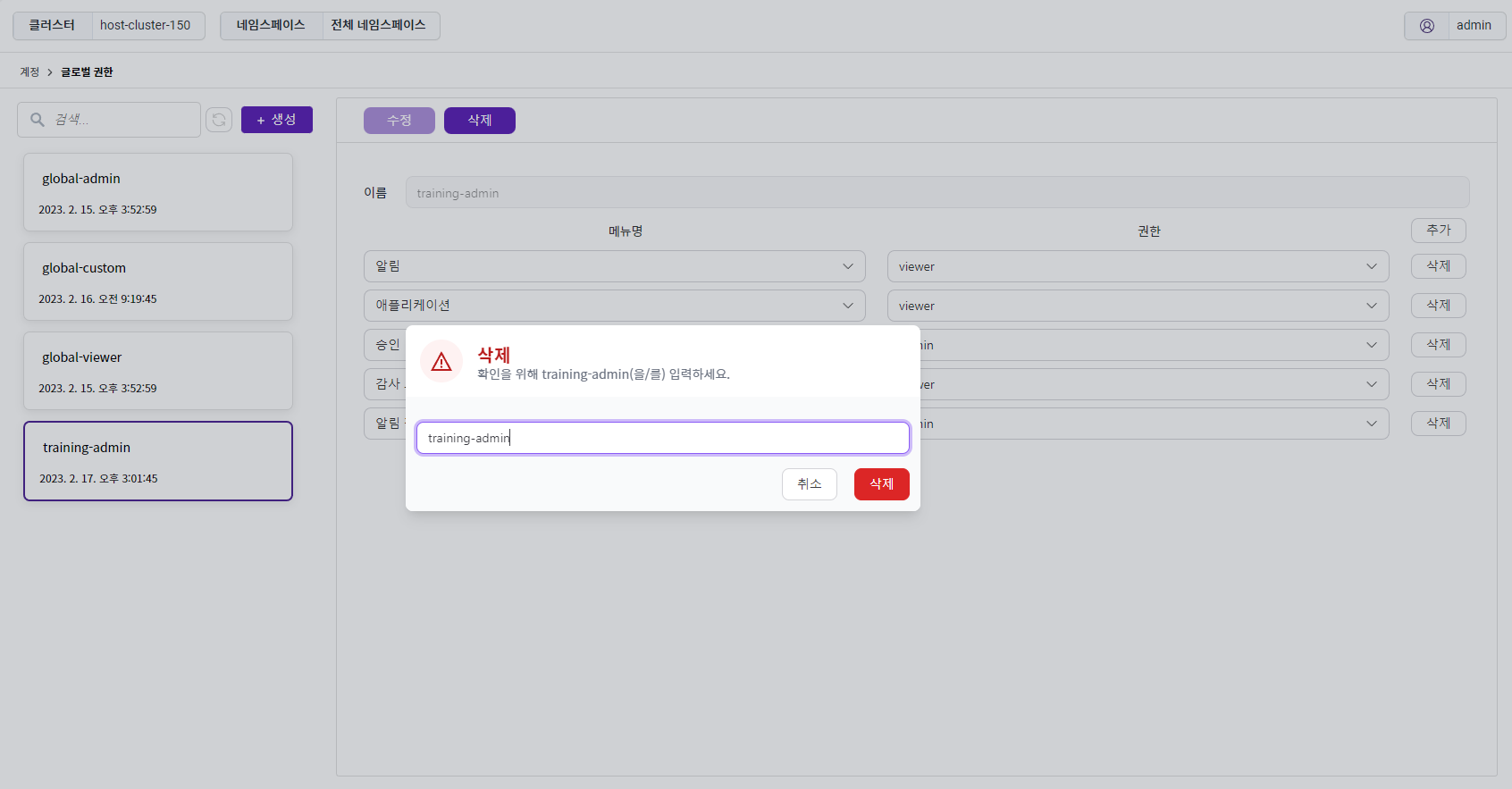Screen dimensions: 1512x789
Task: Click the purple 삭제 button in toolbar
Action: [480, 121]
